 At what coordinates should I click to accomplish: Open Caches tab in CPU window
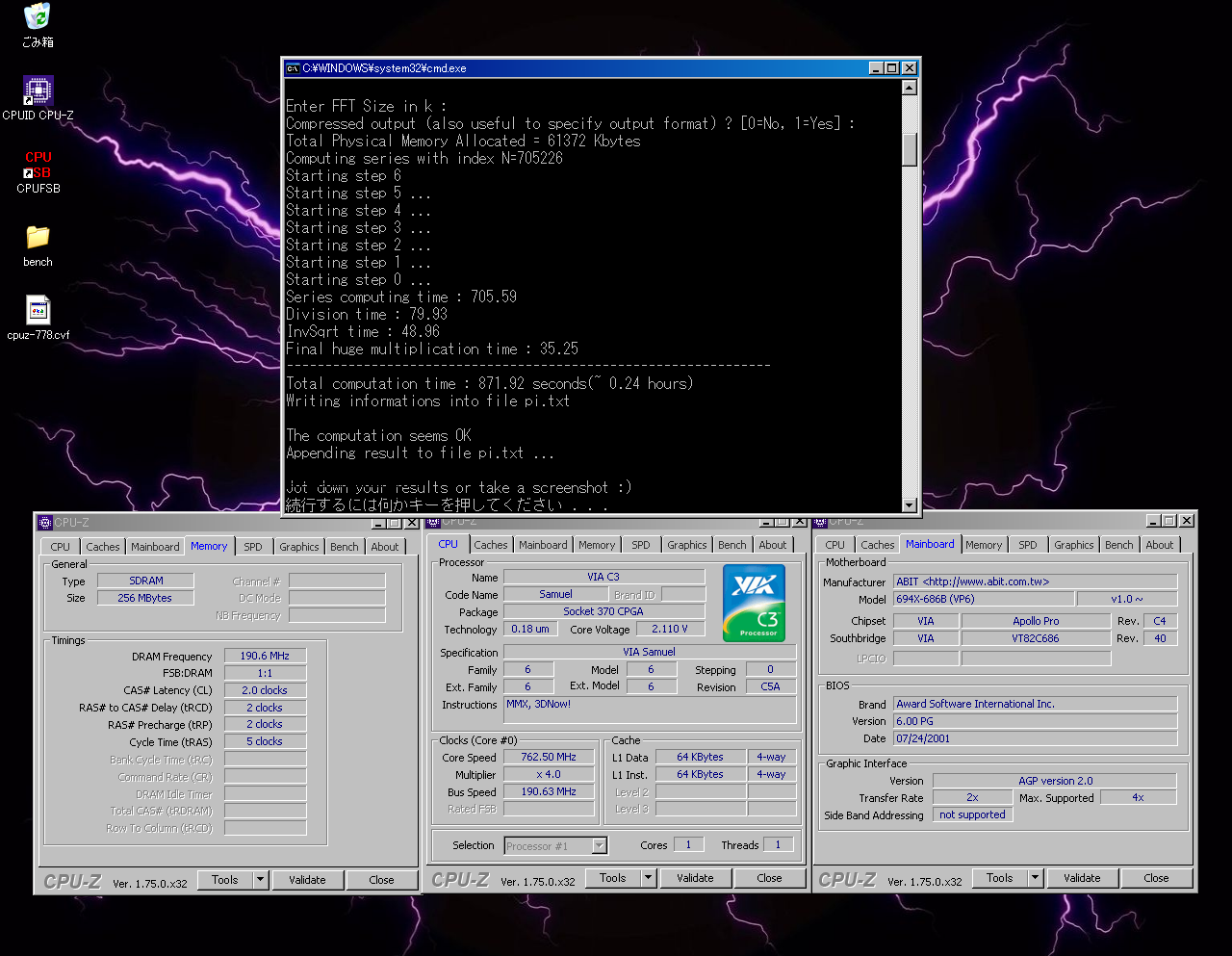490,545
